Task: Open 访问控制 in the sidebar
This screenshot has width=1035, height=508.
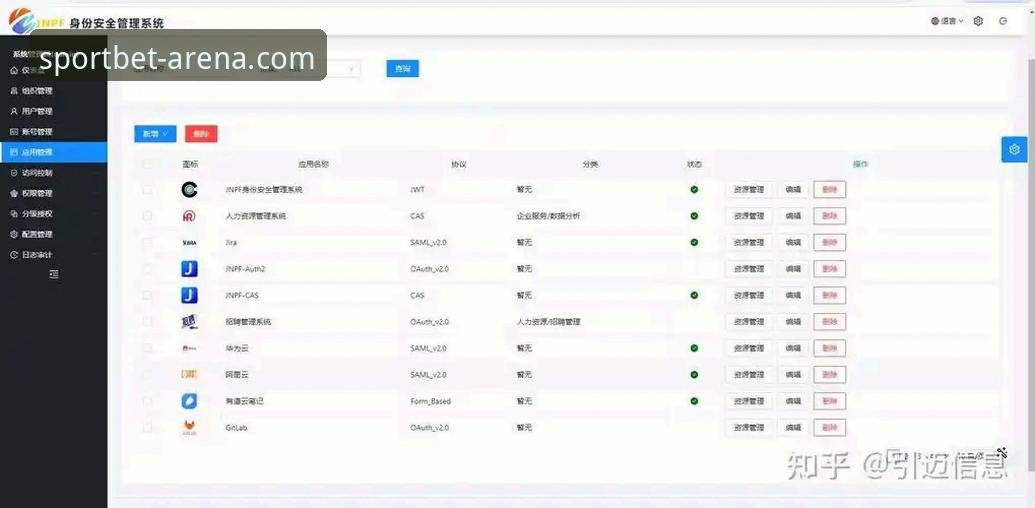Action: tap(53, 172)
